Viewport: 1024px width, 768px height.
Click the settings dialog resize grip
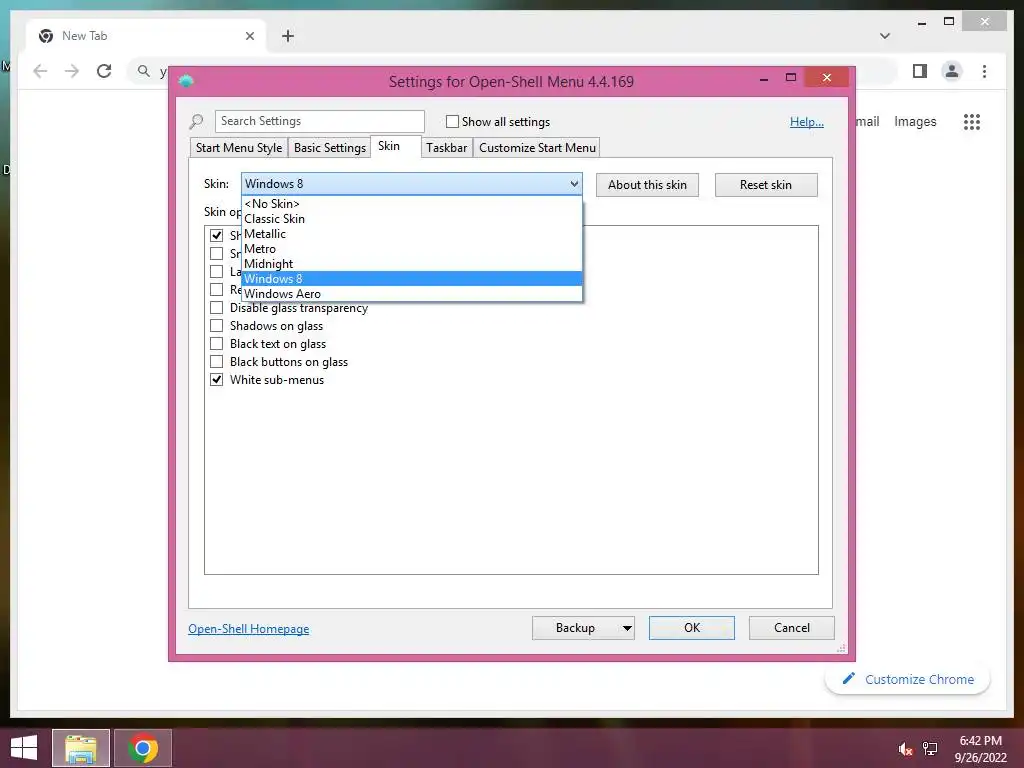tap(841, 648)
